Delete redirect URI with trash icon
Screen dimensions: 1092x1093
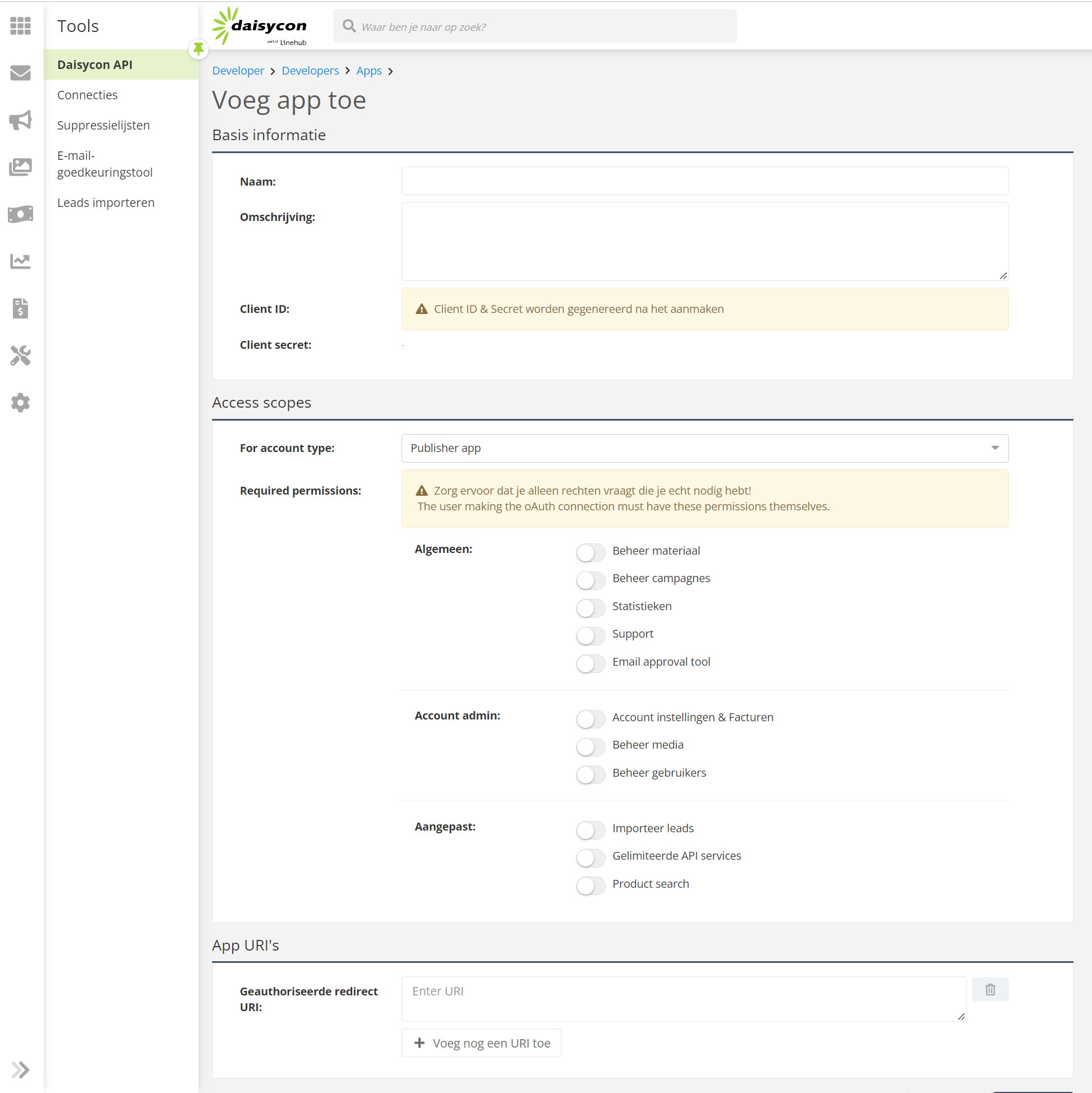click(x=989, y=989)
